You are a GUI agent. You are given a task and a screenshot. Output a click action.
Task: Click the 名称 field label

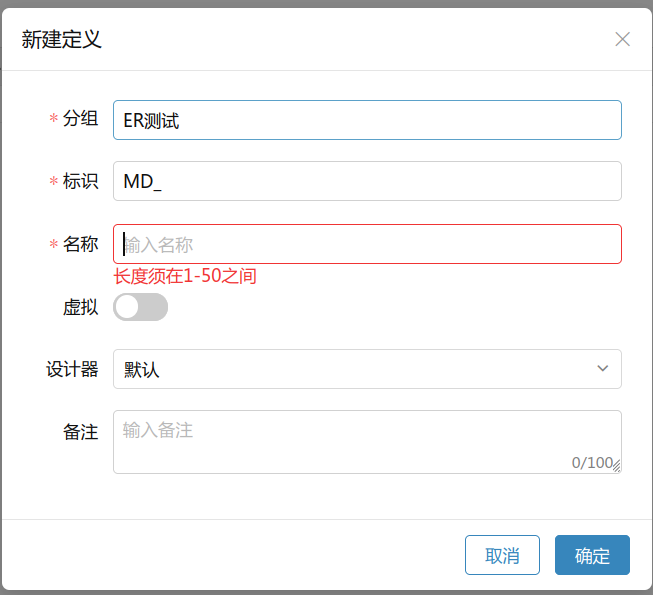pyautogui.click(x=80, y=244)
